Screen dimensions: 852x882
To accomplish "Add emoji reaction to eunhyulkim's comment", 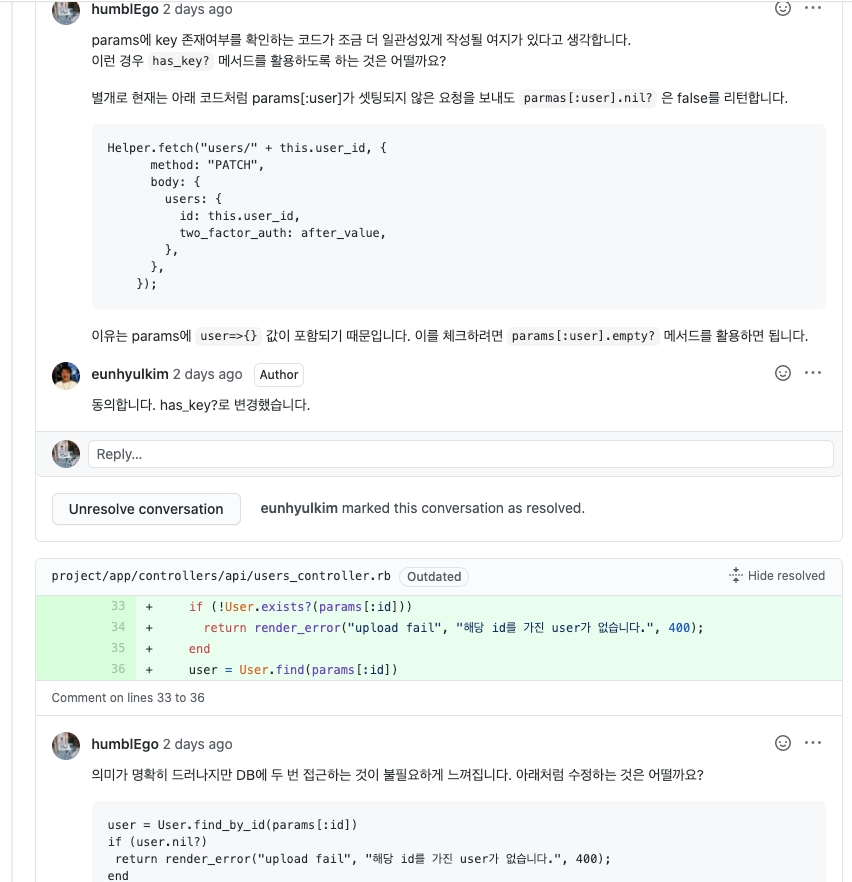I will [783, 373].
